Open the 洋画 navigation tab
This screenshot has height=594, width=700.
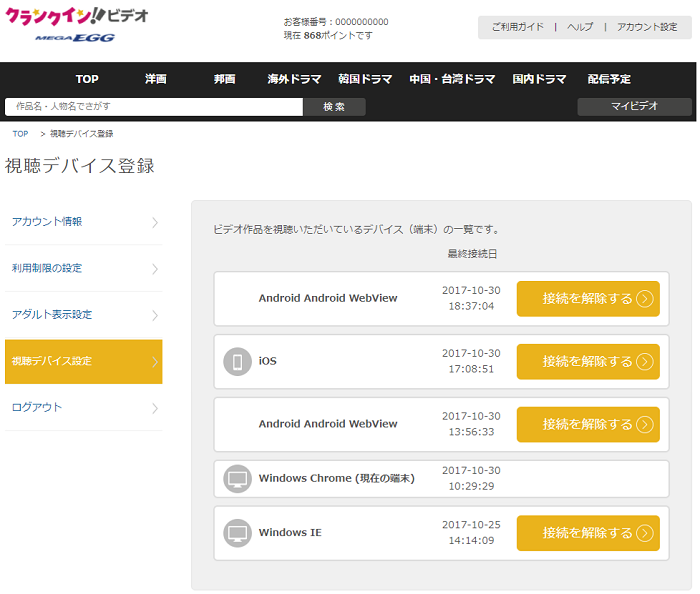click(x=156, y=79)
